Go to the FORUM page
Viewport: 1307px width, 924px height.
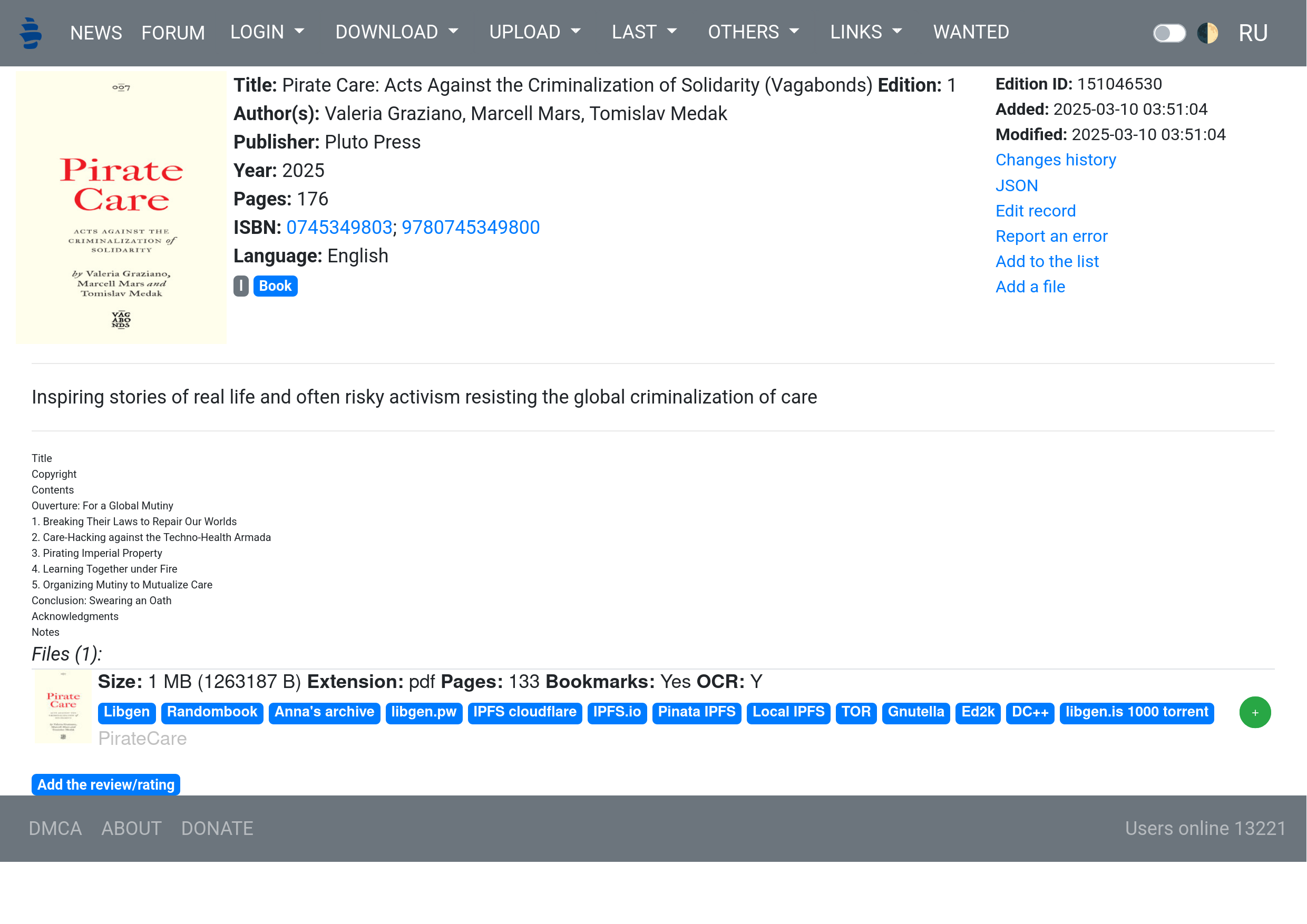(x=173, y=33)
